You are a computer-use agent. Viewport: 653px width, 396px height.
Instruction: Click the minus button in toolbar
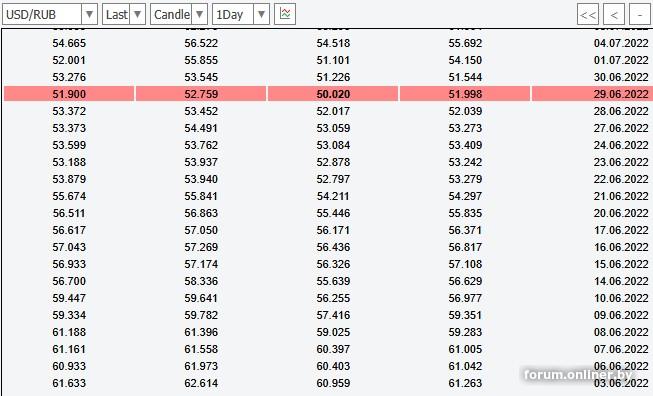point(640,15)
